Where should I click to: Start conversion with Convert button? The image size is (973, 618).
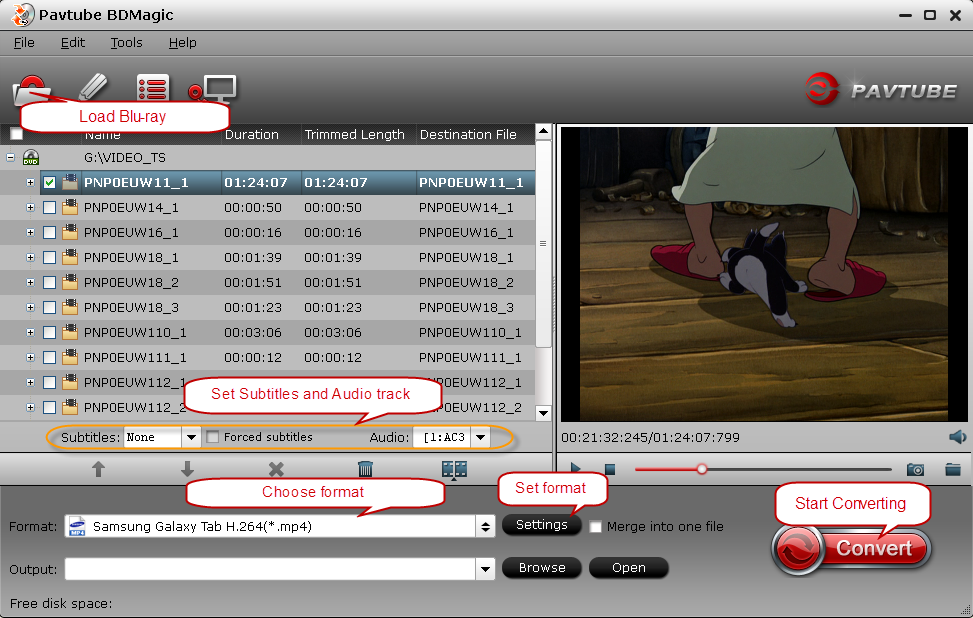[852, 549]
